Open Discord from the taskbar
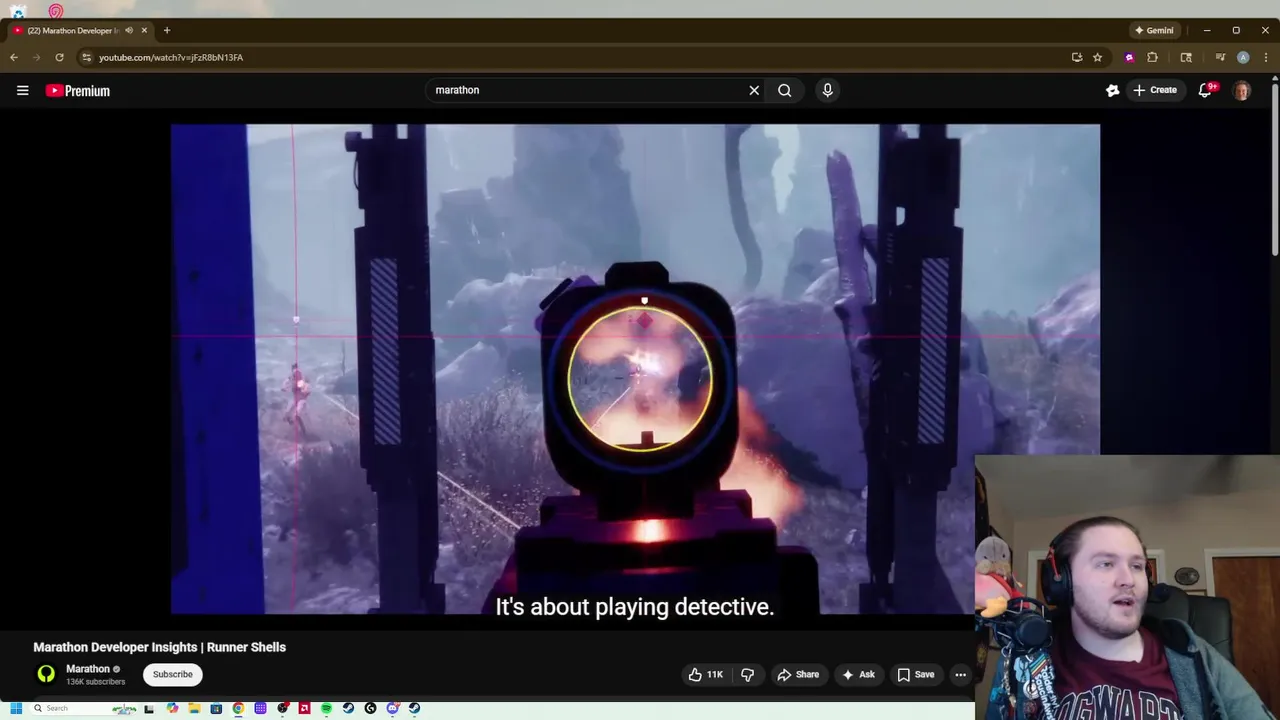This screenshot has height=720, width=1280. point(392,708)
